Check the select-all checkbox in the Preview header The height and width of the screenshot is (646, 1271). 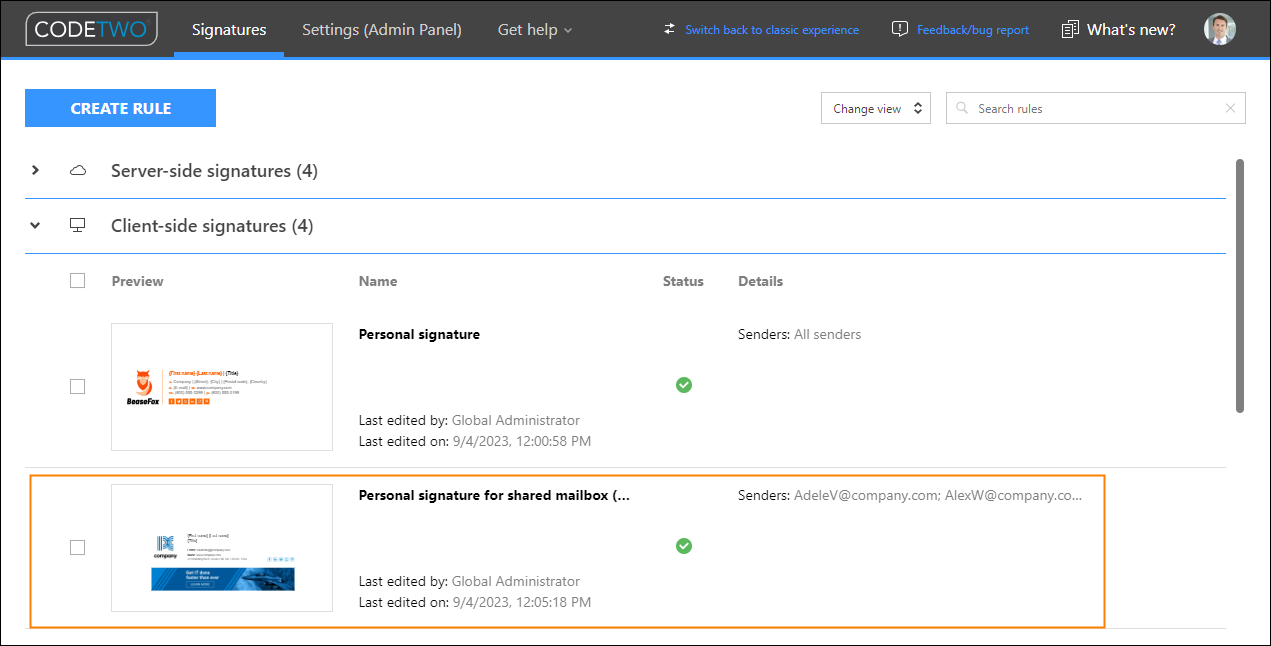[x=77, y=281]
